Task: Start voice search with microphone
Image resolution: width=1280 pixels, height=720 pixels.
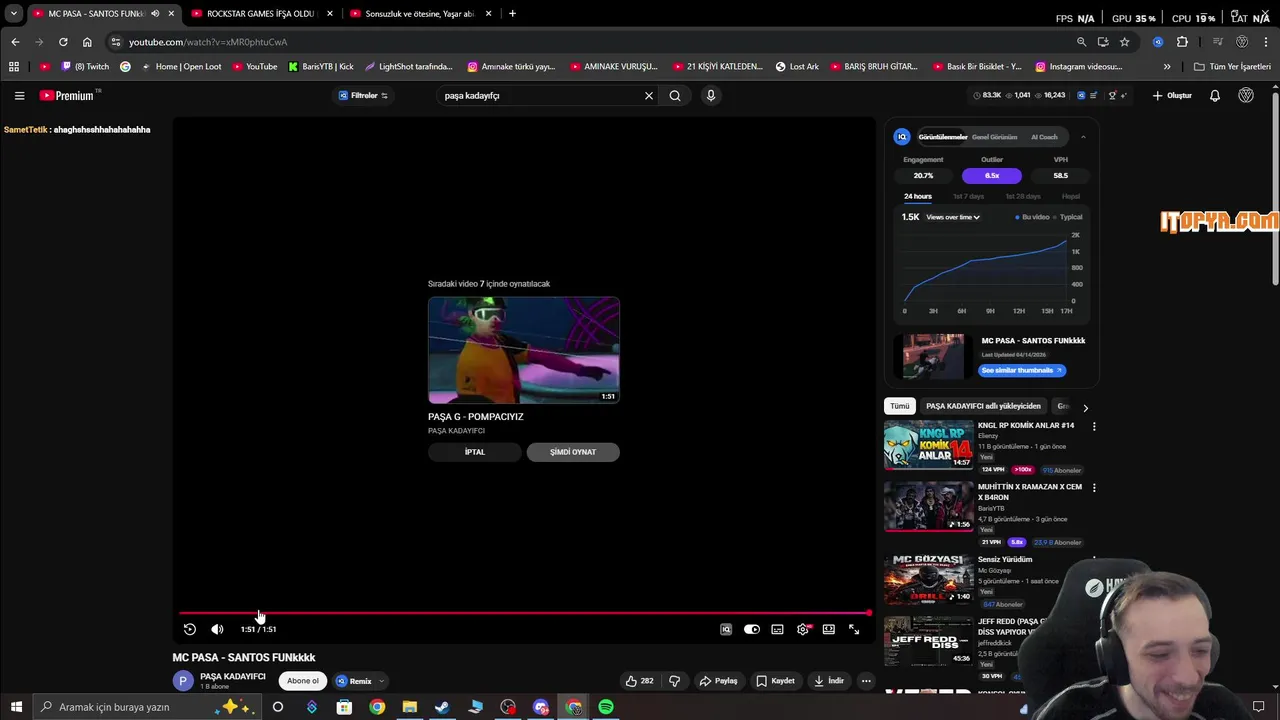Action: pos(711,96)
